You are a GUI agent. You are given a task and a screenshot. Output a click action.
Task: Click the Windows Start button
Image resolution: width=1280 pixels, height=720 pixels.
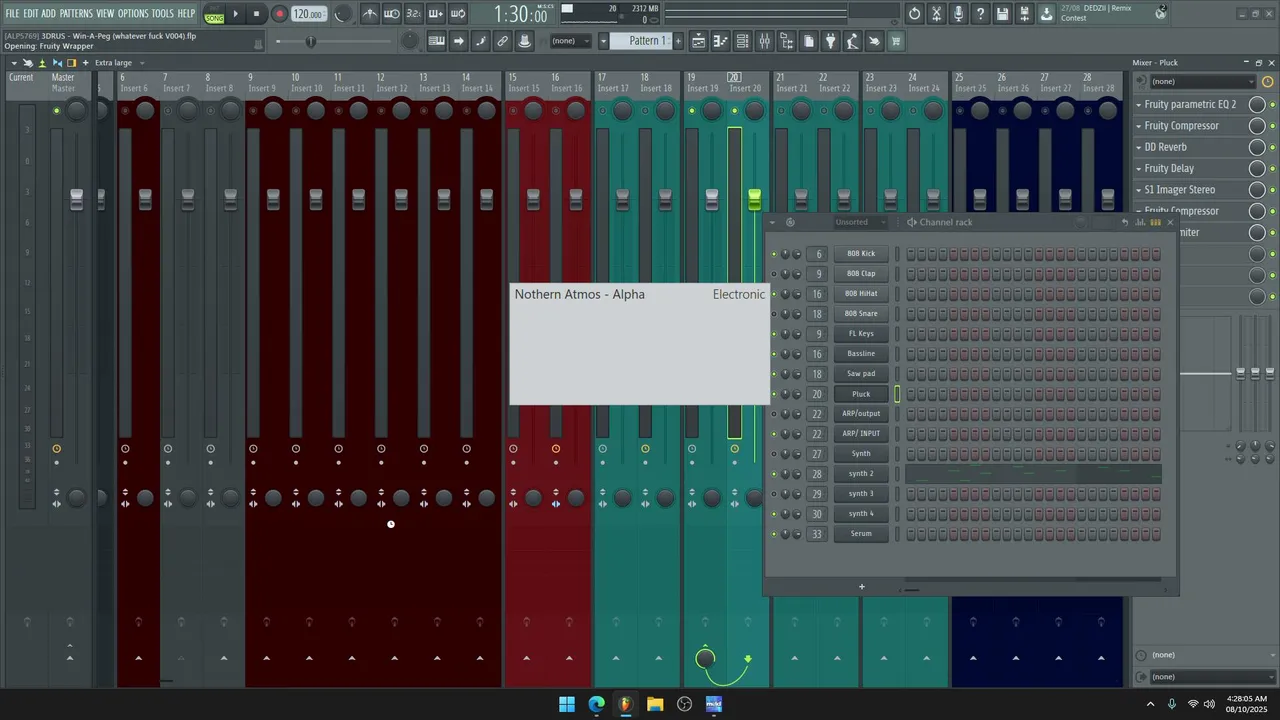click(567, 704)
